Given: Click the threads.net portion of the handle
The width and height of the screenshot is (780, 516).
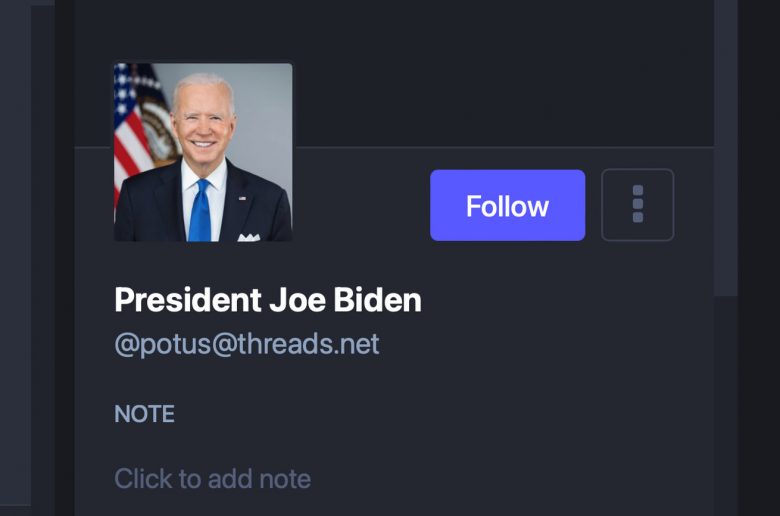Looking at the screenshot, I should pos(308,344).
